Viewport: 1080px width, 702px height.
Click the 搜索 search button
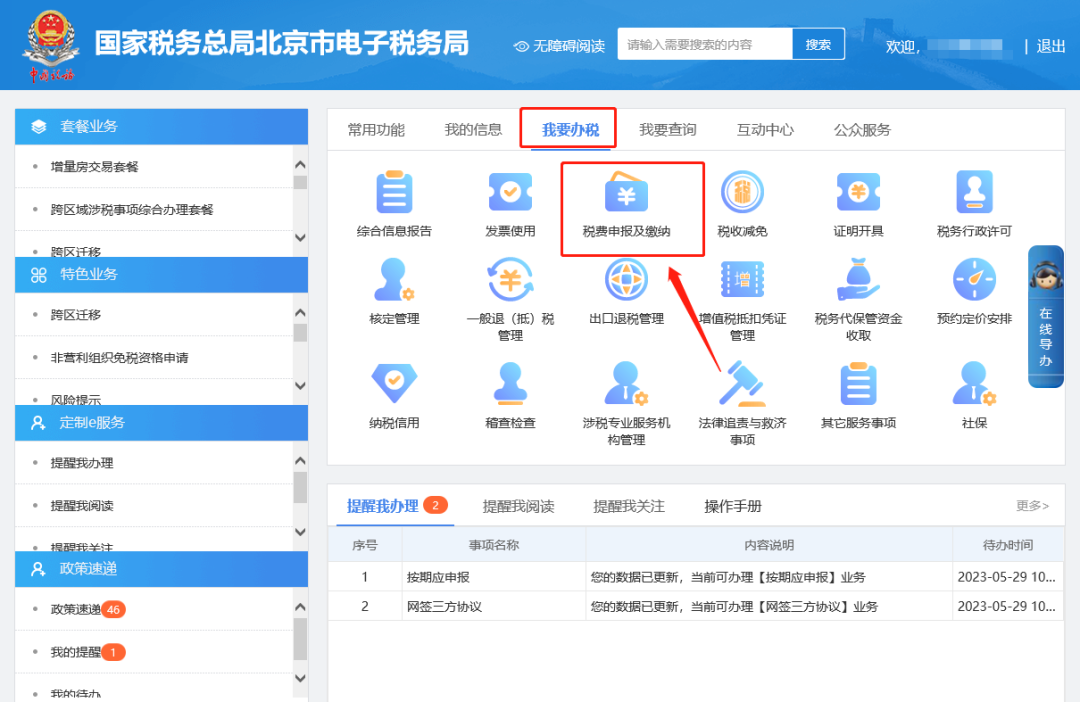[x=818, y=44]
